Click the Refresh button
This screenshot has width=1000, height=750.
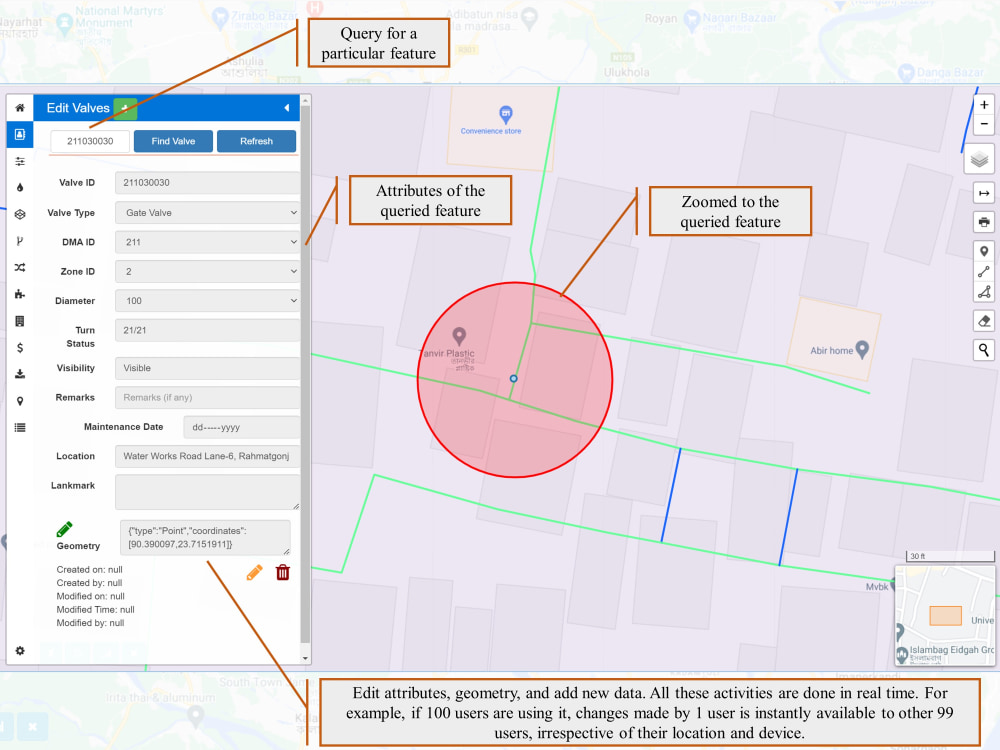point(256,141)
